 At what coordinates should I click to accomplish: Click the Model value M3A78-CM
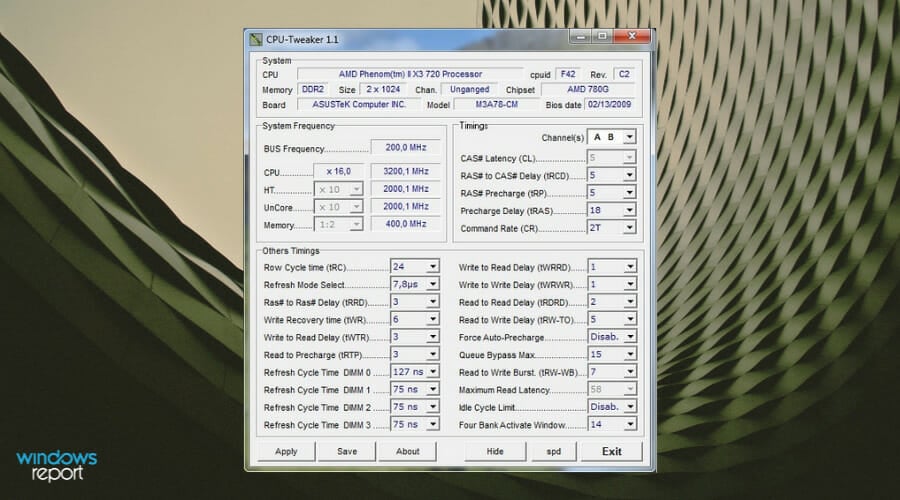(x=496, y=104)
